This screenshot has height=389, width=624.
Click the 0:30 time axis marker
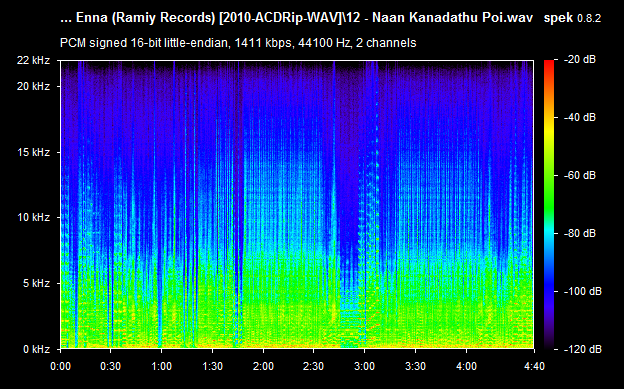coord(111,366)
